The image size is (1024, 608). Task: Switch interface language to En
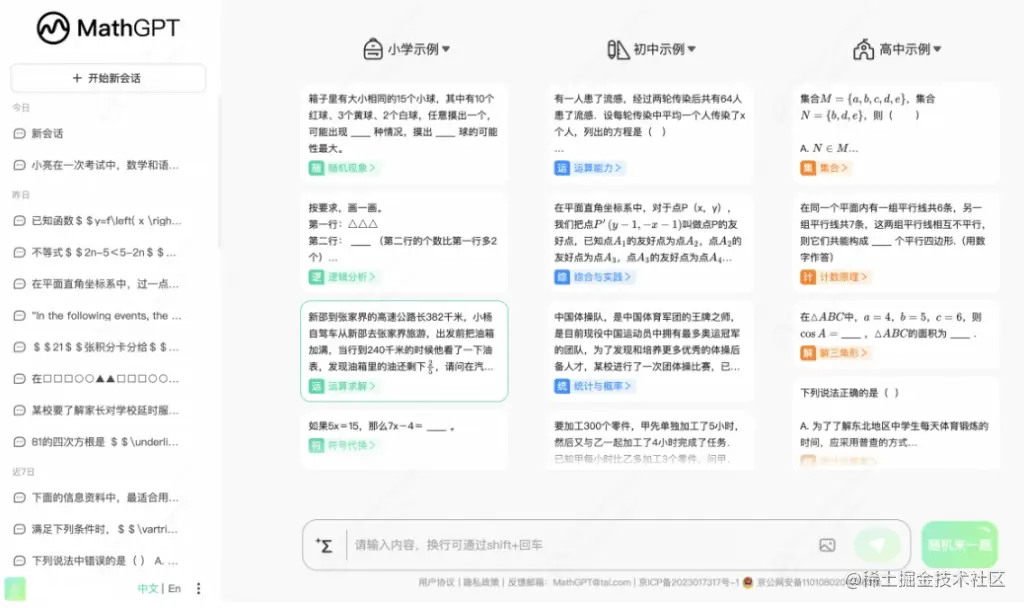point(173,588)
